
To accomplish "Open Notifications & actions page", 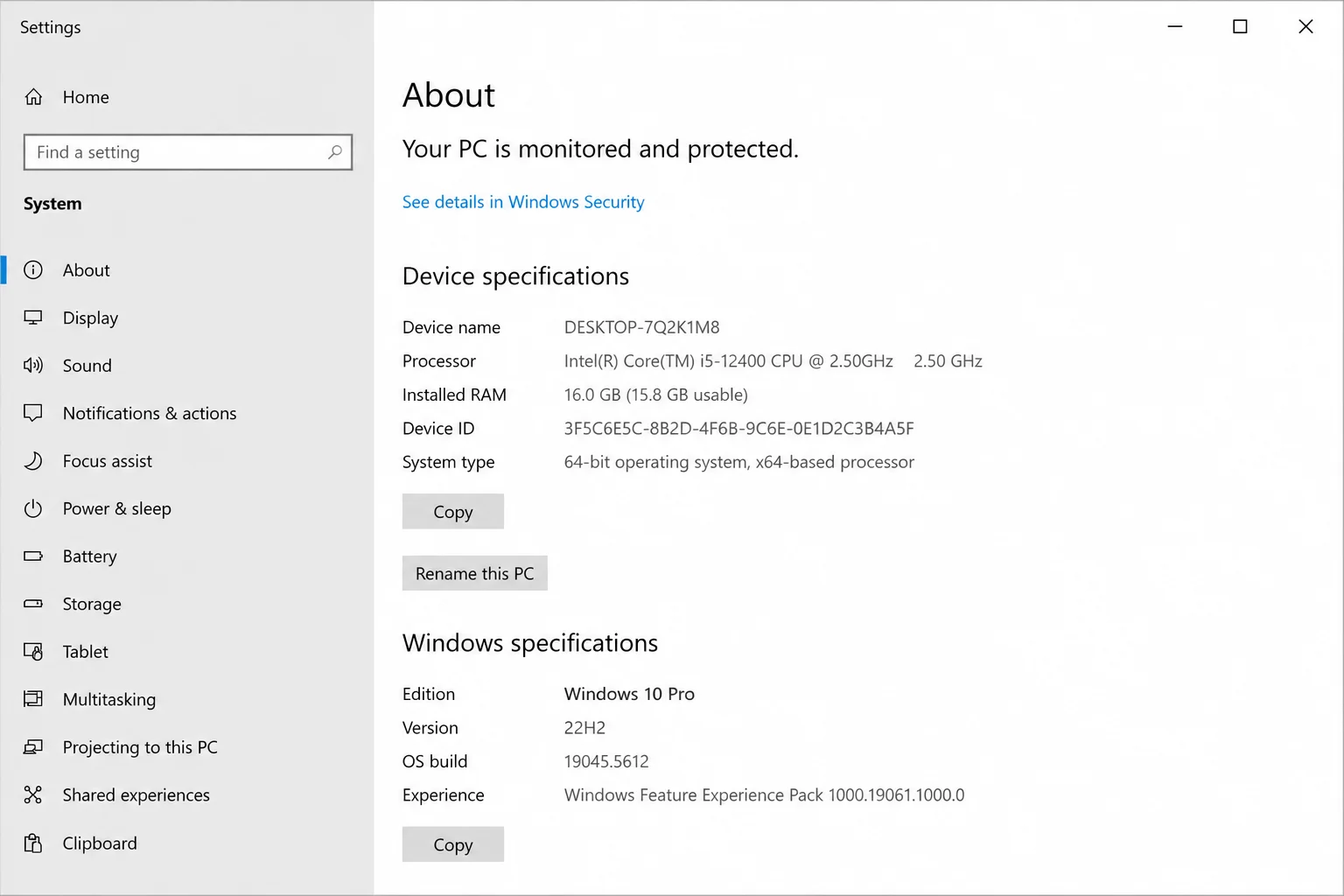I will coord(150,413).
